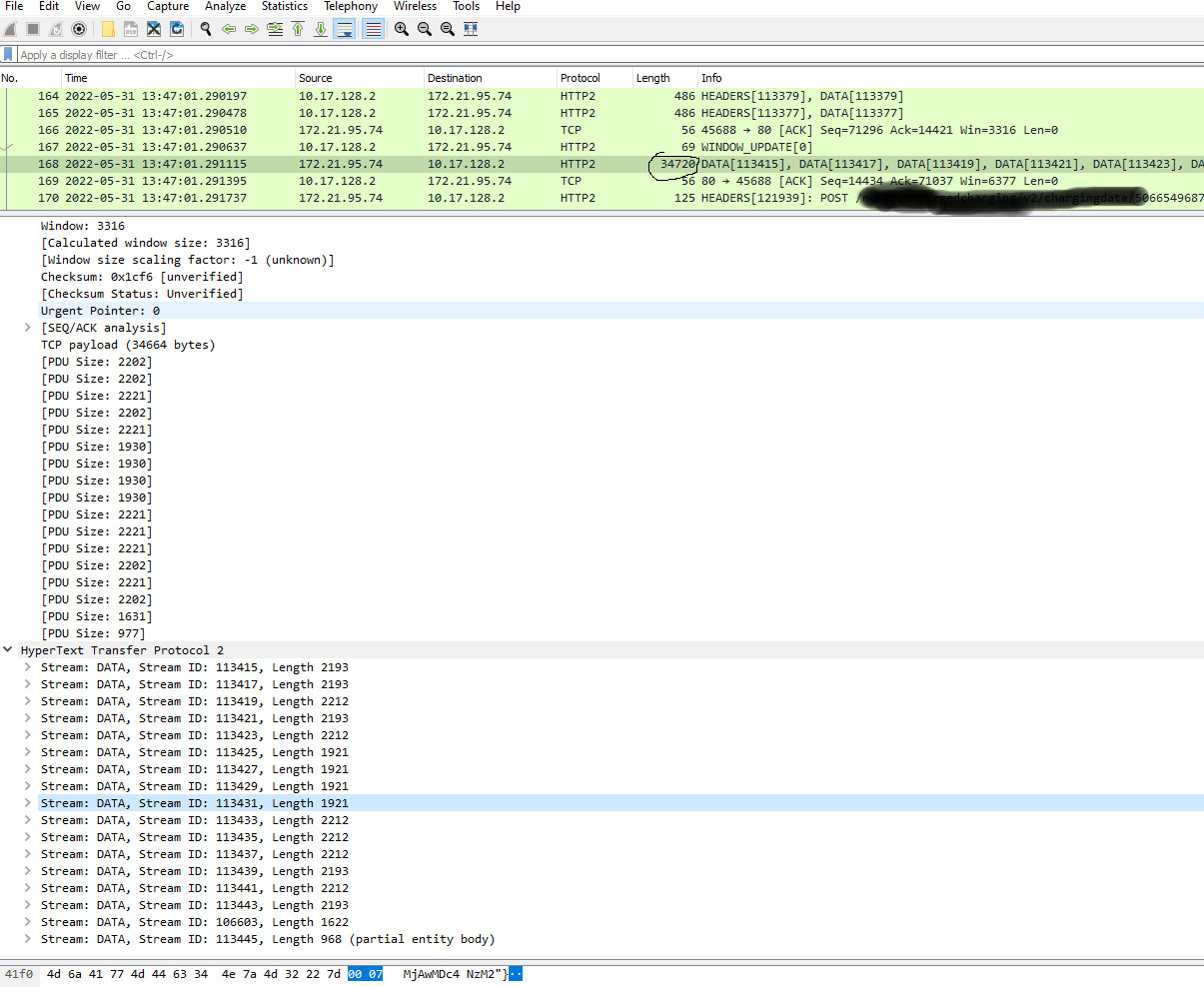Click the Stop capture square icon

[x=33, y=29]
